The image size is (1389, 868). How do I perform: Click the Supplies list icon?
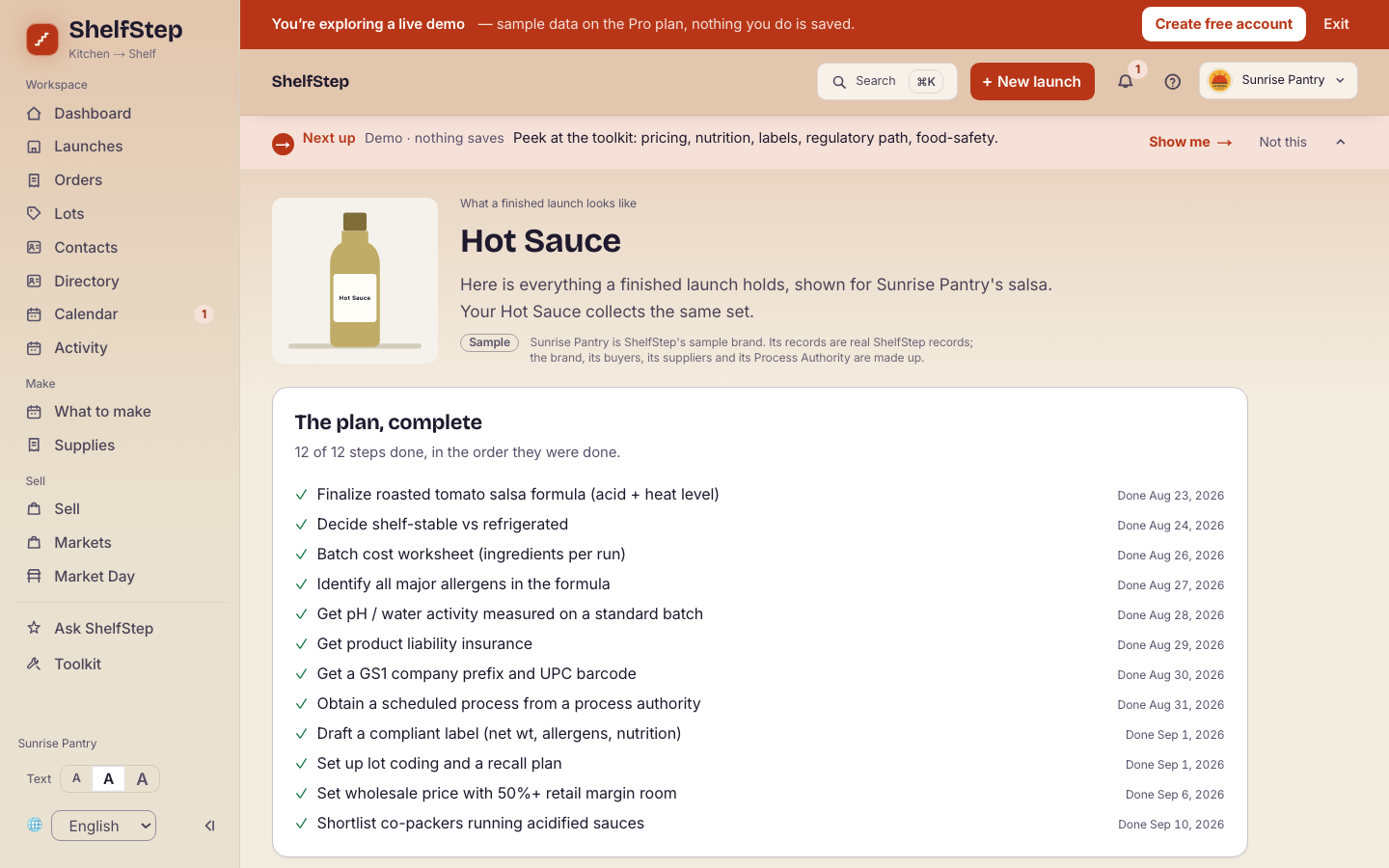coord(34,445)
